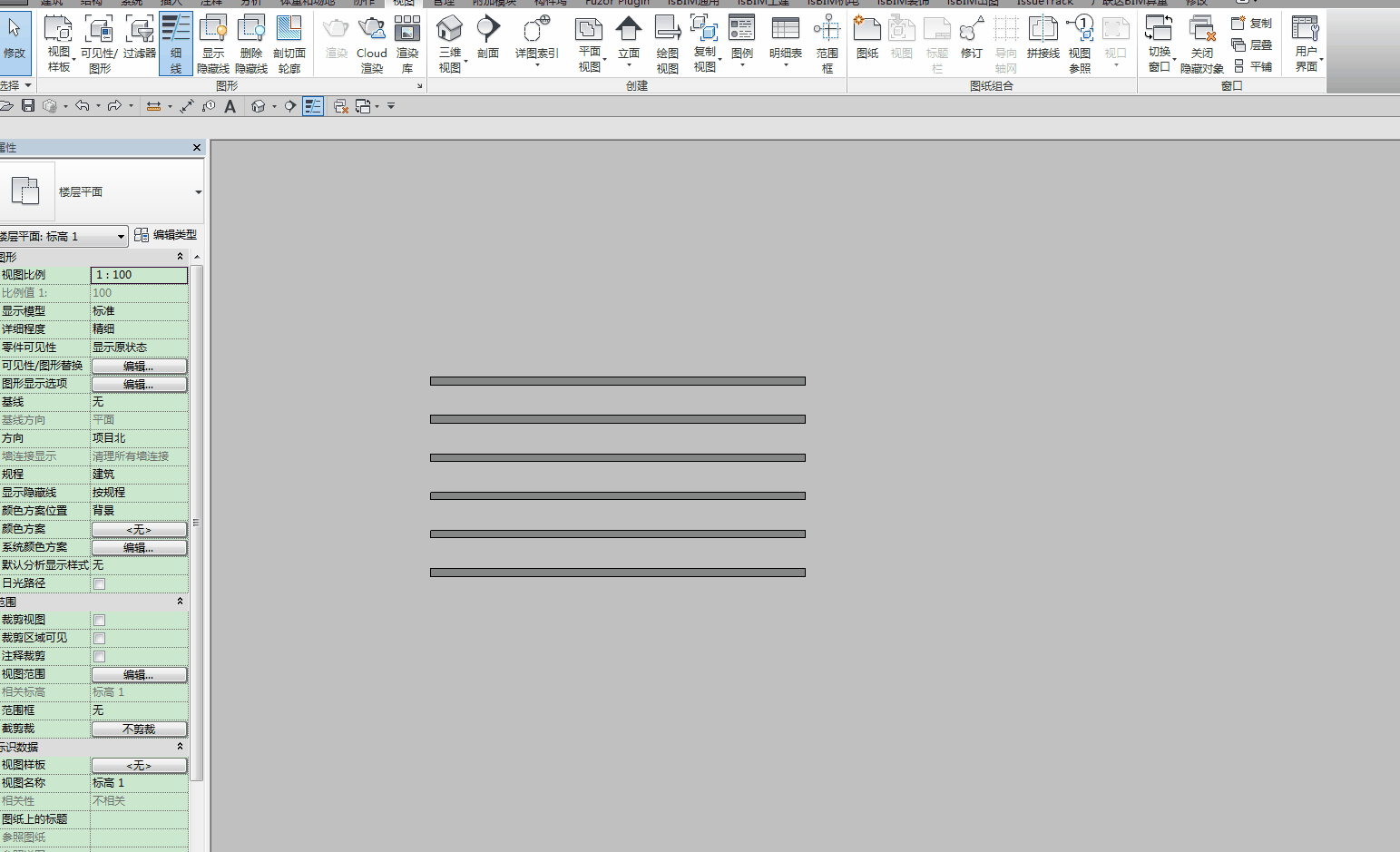Expand the 图形 ribbon panel launcher arrow
The height and width of the screenshot is (852, 1400).
[x=419, y=86]
